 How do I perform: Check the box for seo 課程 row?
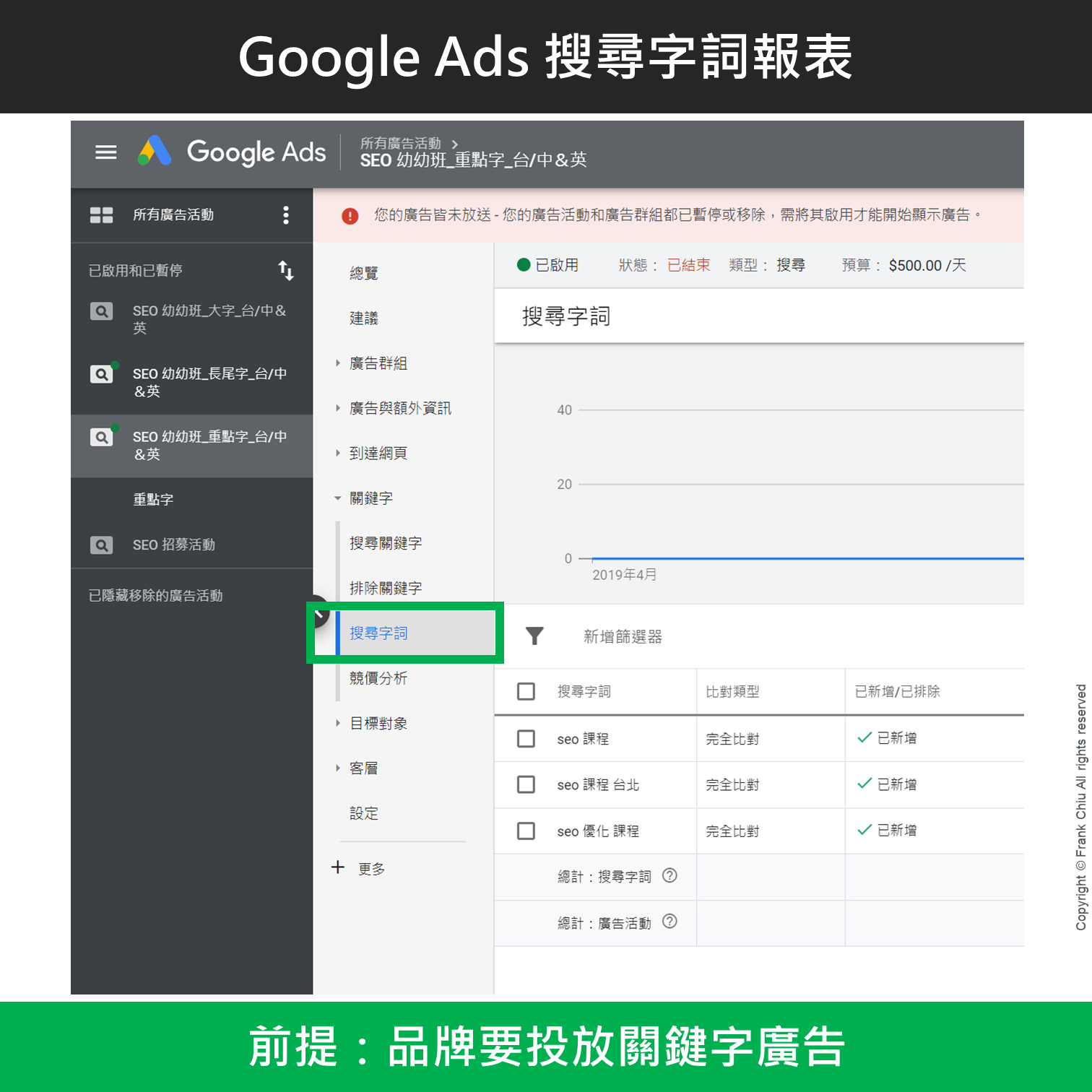(526, 739)
